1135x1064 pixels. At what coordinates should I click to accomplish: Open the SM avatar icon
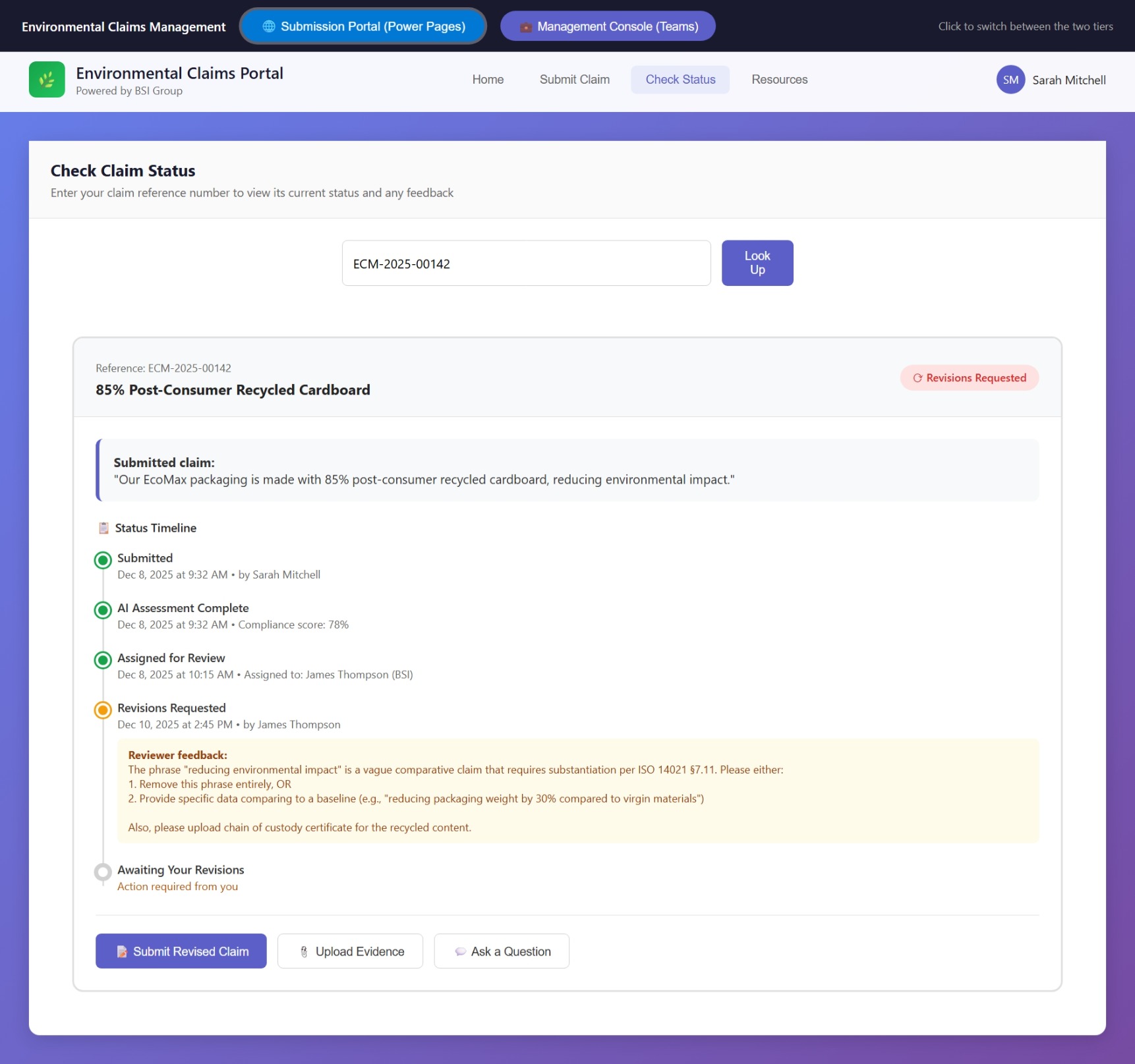pyautogui.click(x=1010, y=80)
